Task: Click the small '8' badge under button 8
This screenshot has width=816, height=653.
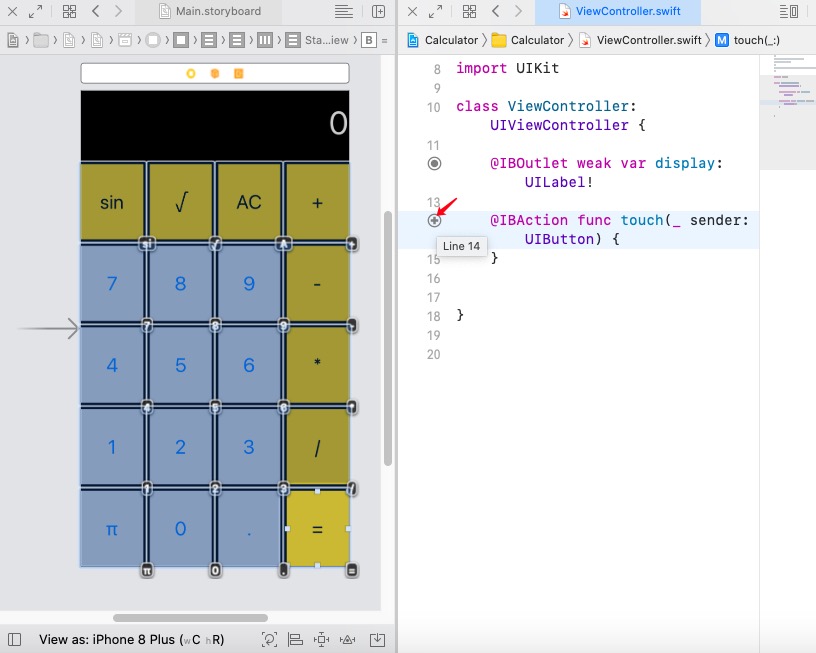Action: click(x=215, y=326)
